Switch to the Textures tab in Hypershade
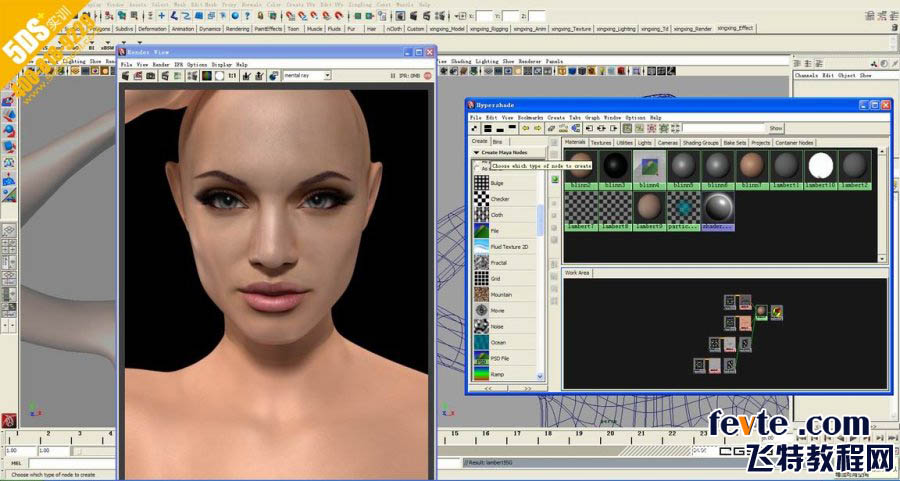This screenshot has width=900, height=481. (x=600, y=142)
